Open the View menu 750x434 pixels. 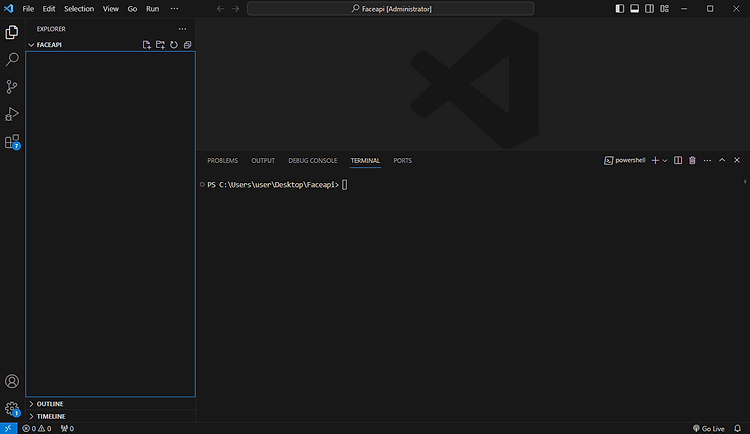pyautogui.click(x=110, y=9)
